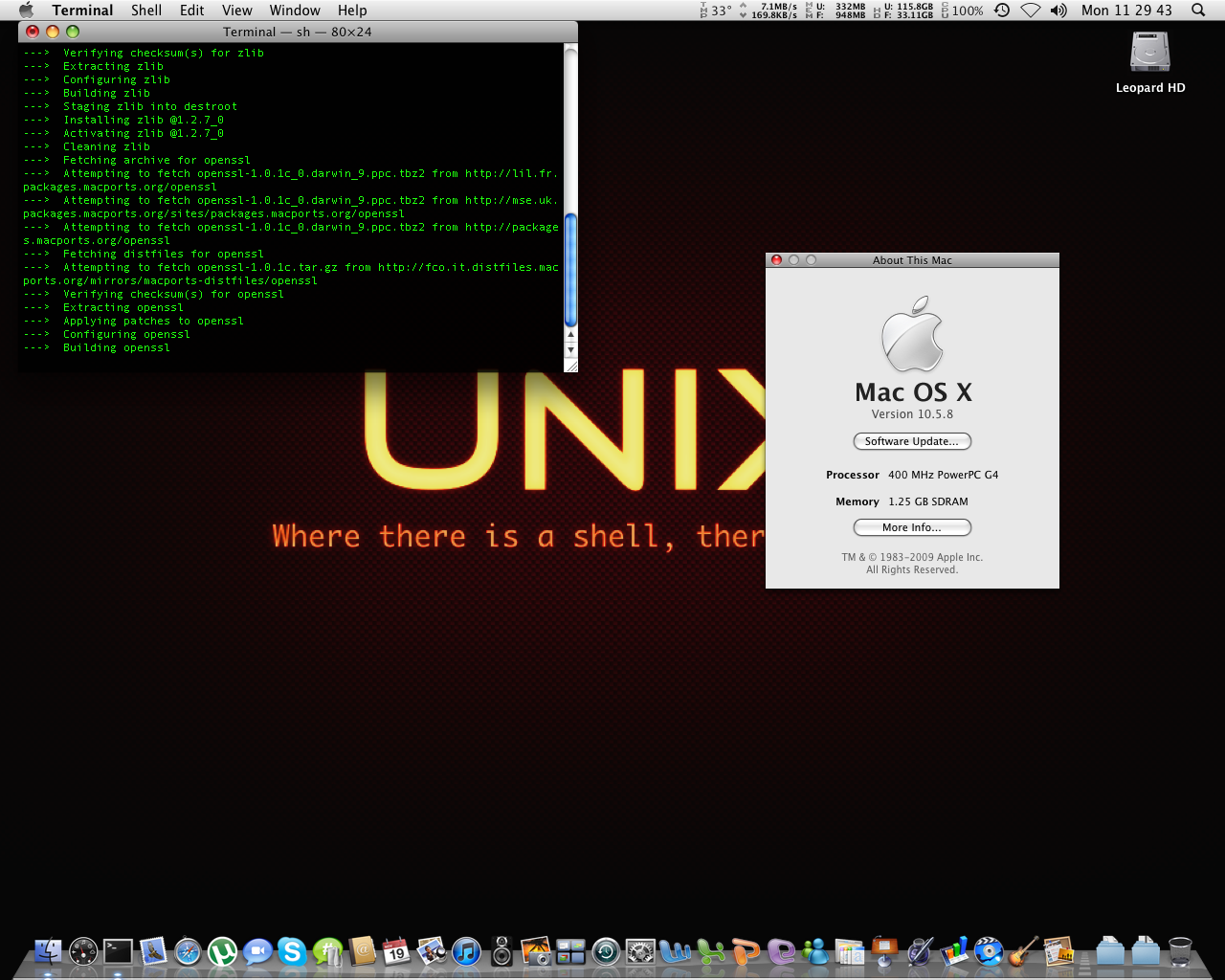The width and height of the screenshot is (1225, 980).
Task: Launch Microsoft Word from the Dock
Action: [676, 951]
